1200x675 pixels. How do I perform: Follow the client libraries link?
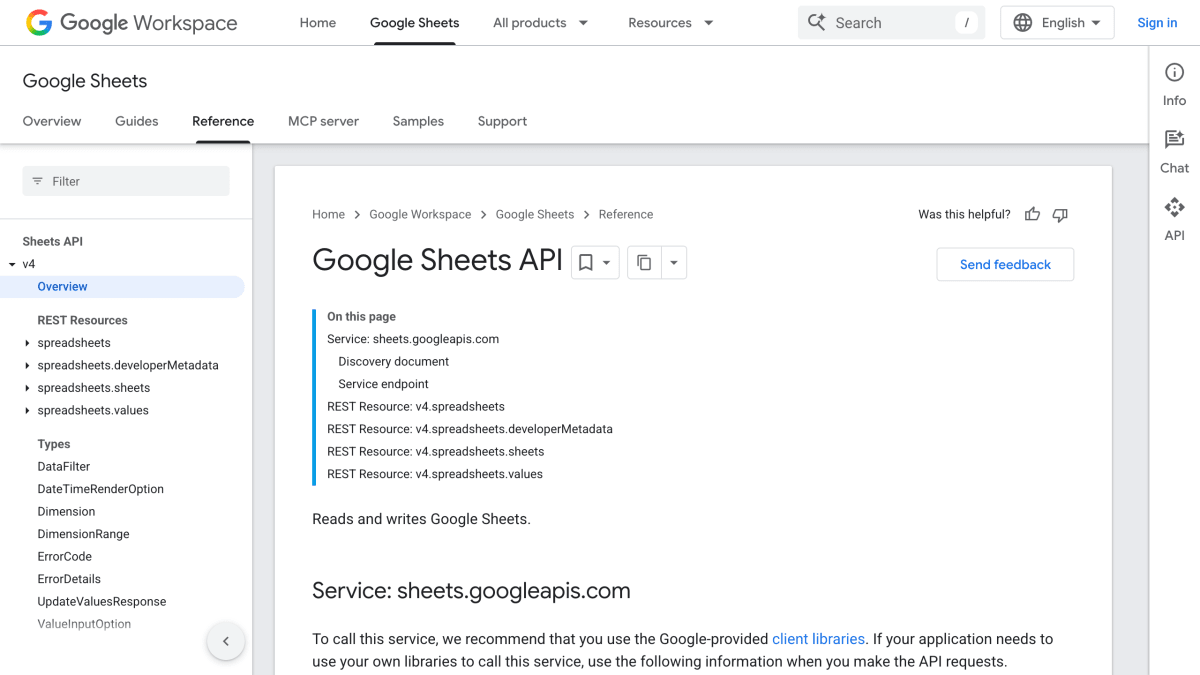[x=818, y=639]
